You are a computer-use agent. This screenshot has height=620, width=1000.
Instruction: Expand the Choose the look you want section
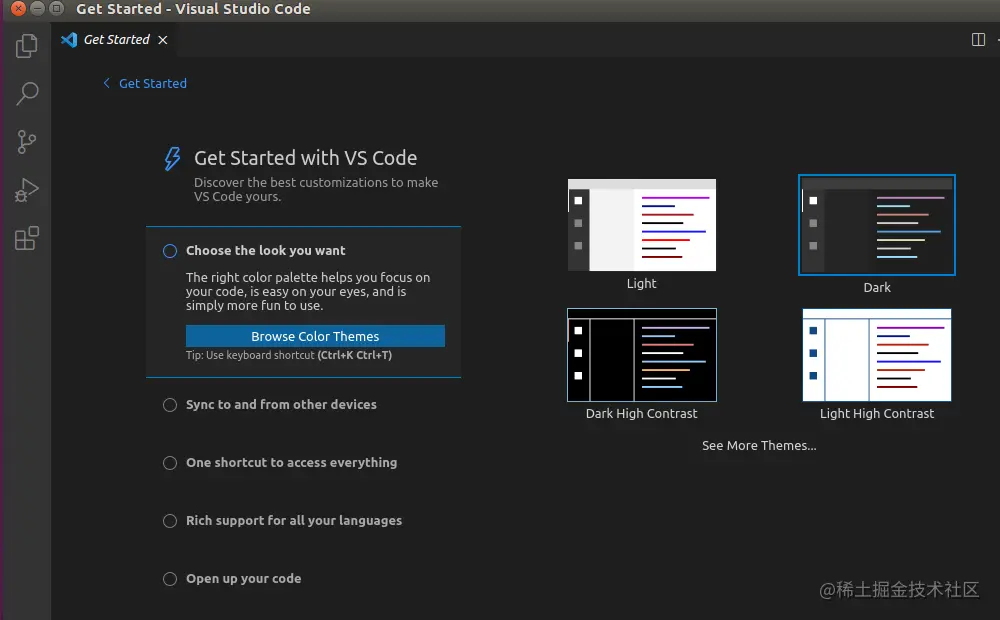[266, 250]
